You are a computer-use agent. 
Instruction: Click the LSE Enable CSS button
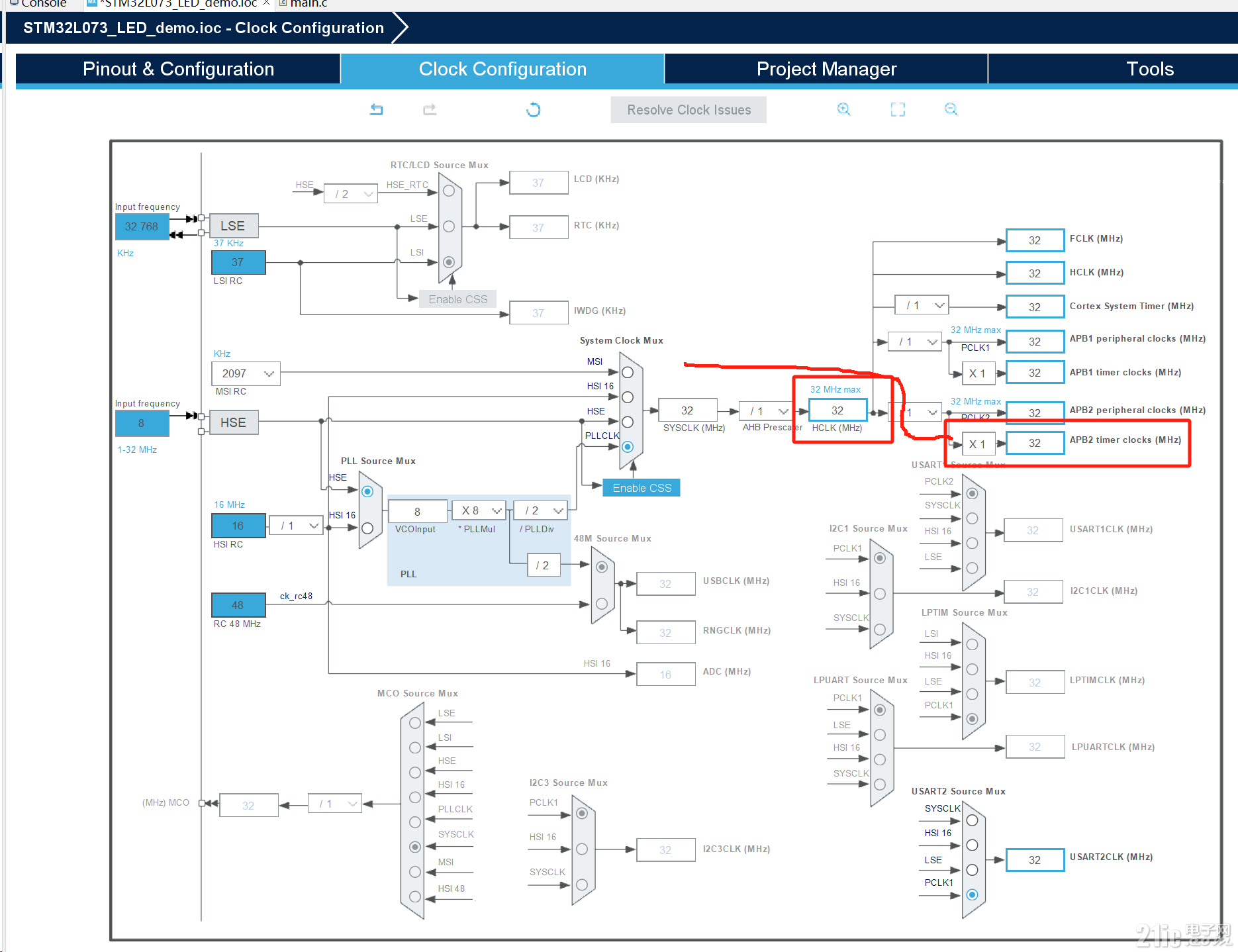457,299
